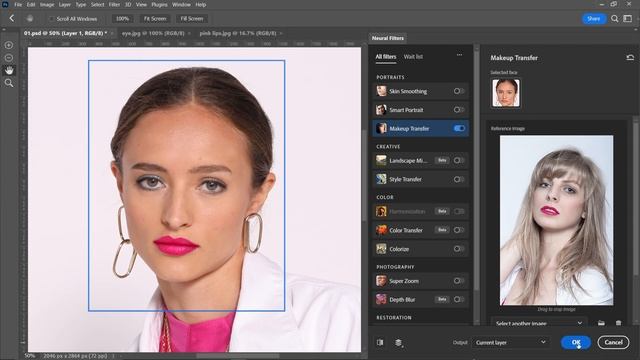Select the magnifier Zoom tool

[x=9, y=83]
